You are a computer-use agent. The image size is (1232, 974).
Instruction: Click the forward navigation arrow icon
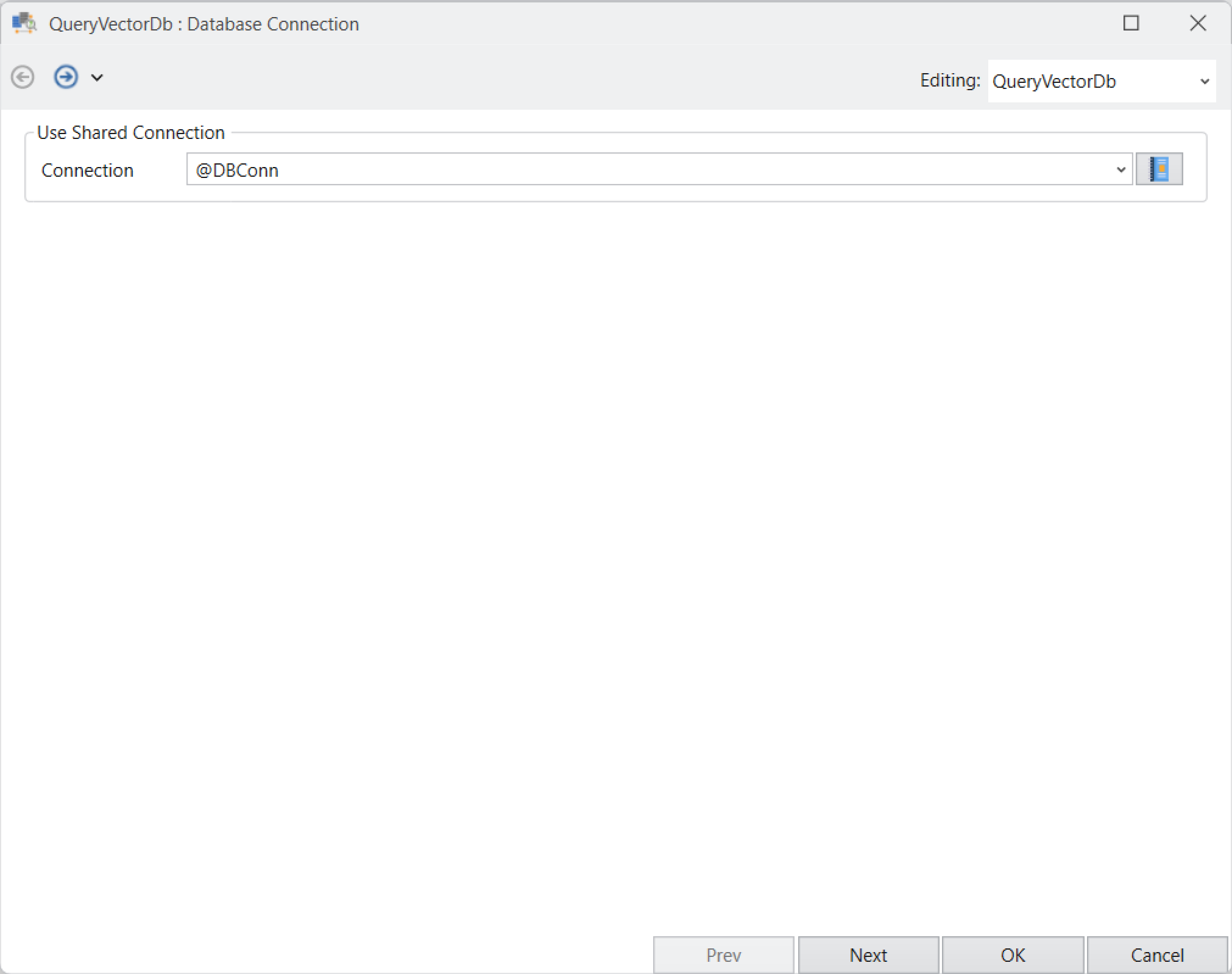66,77
